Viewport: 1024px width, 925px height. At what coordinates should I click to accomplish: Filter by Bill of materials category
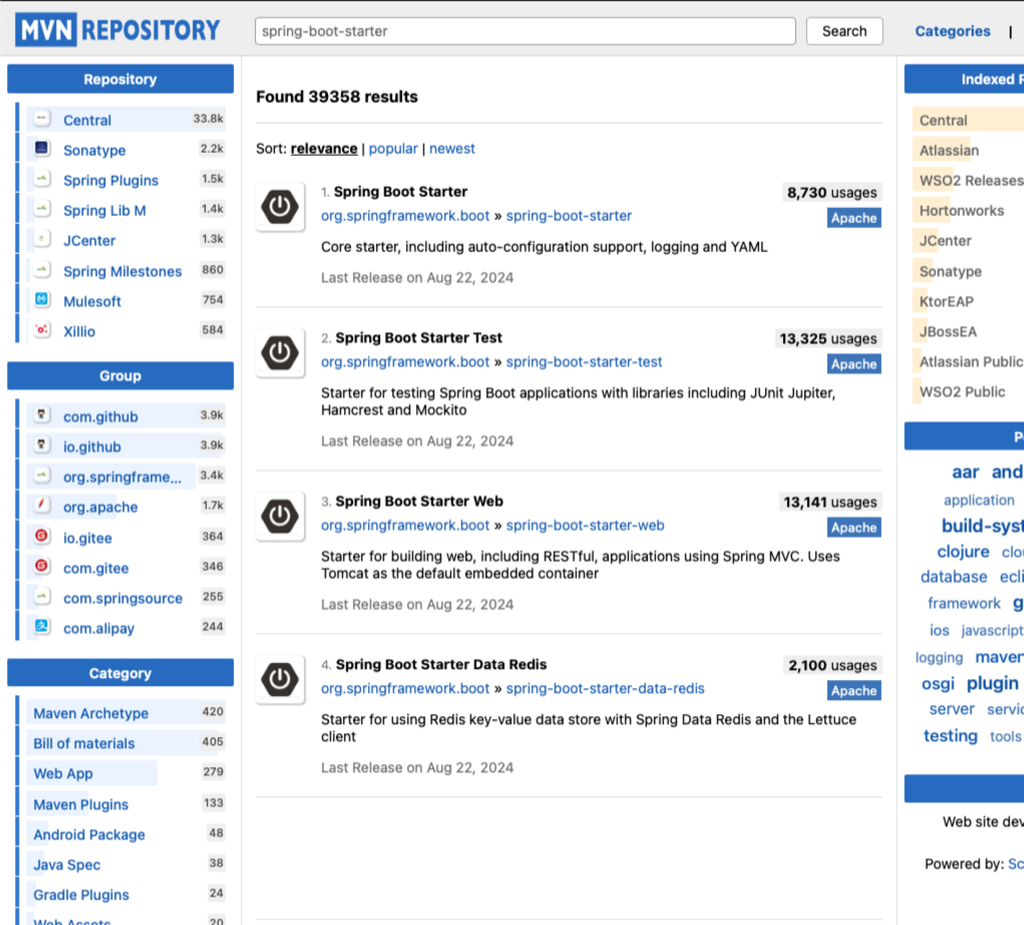tap(84, 743)
